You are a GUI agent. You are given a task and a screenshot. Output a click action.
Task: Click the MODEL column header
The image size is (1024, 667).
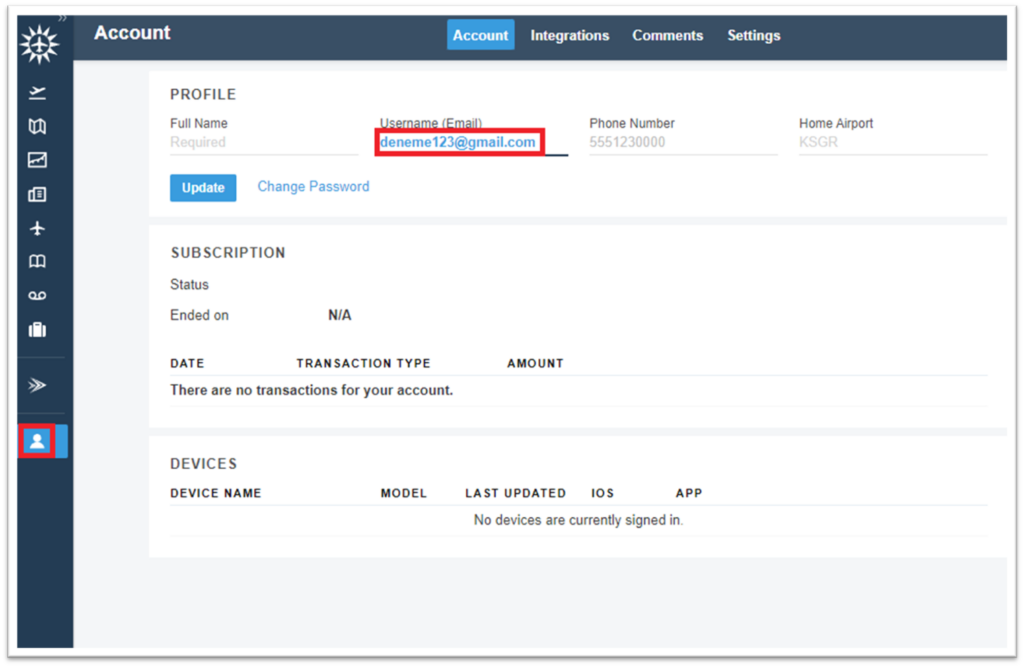404,493
